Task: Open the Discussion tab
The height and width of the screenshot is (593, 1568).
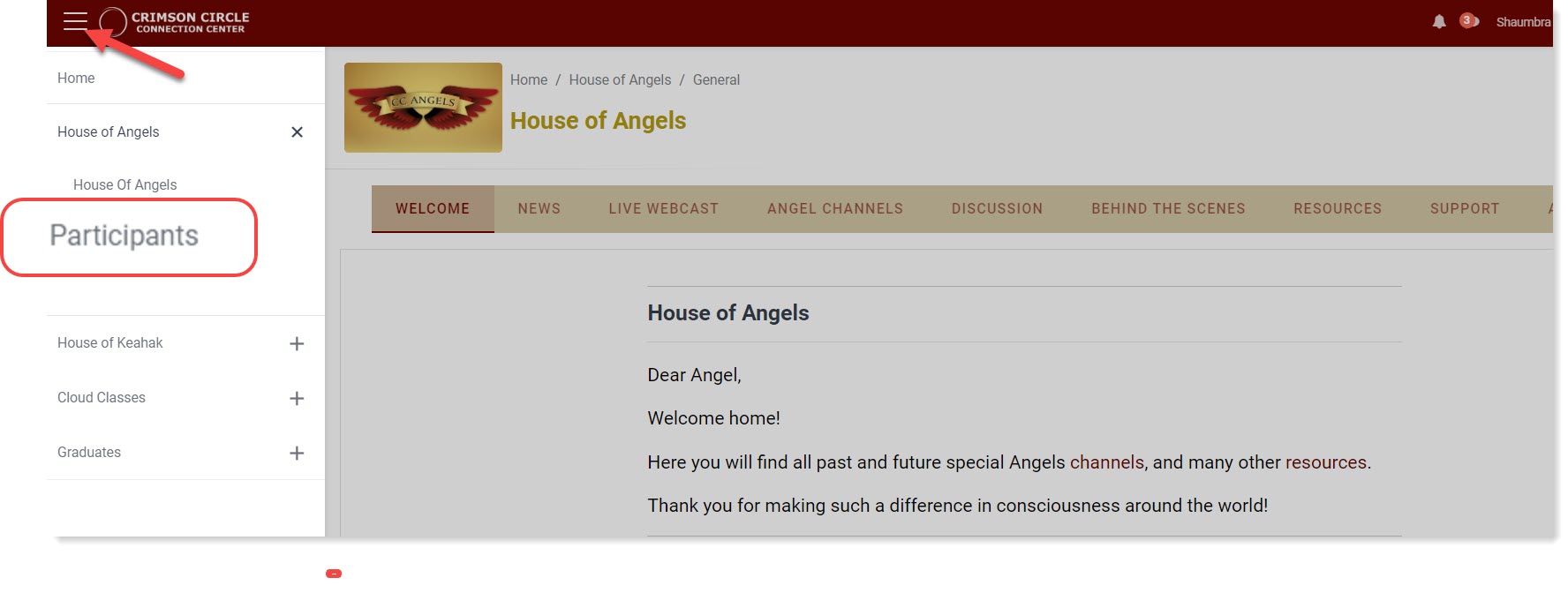Action: point(998,209)
